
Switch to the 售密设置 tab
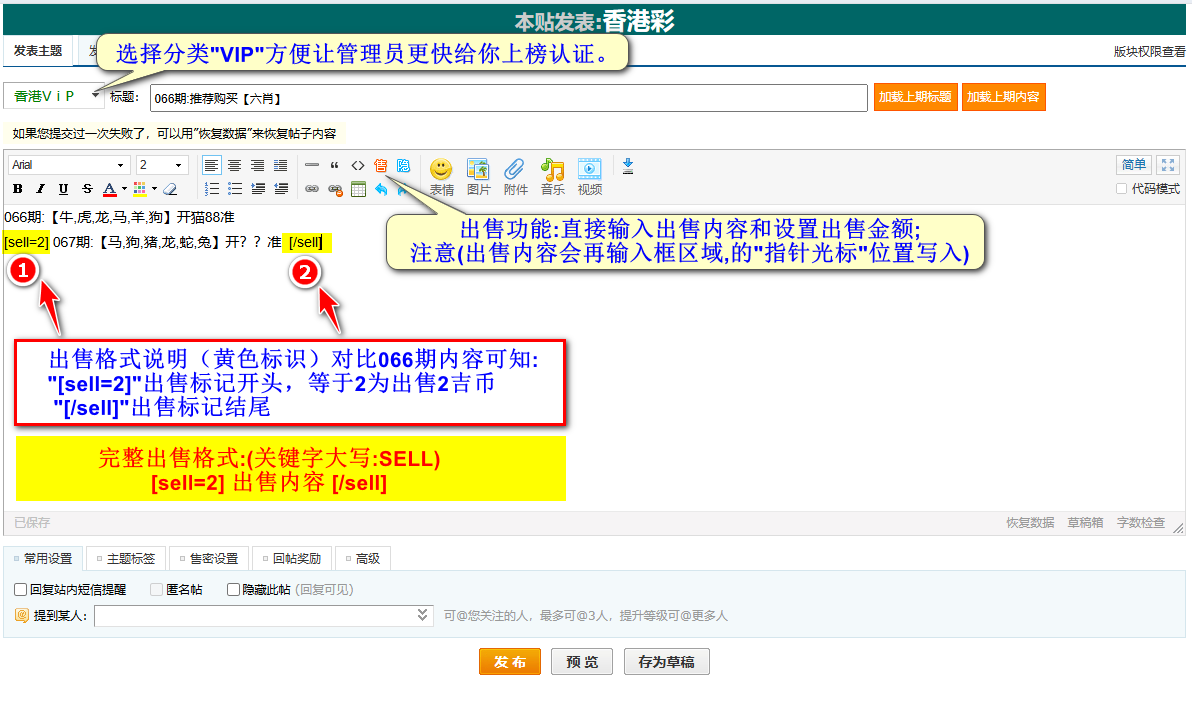tap(207, 559)
